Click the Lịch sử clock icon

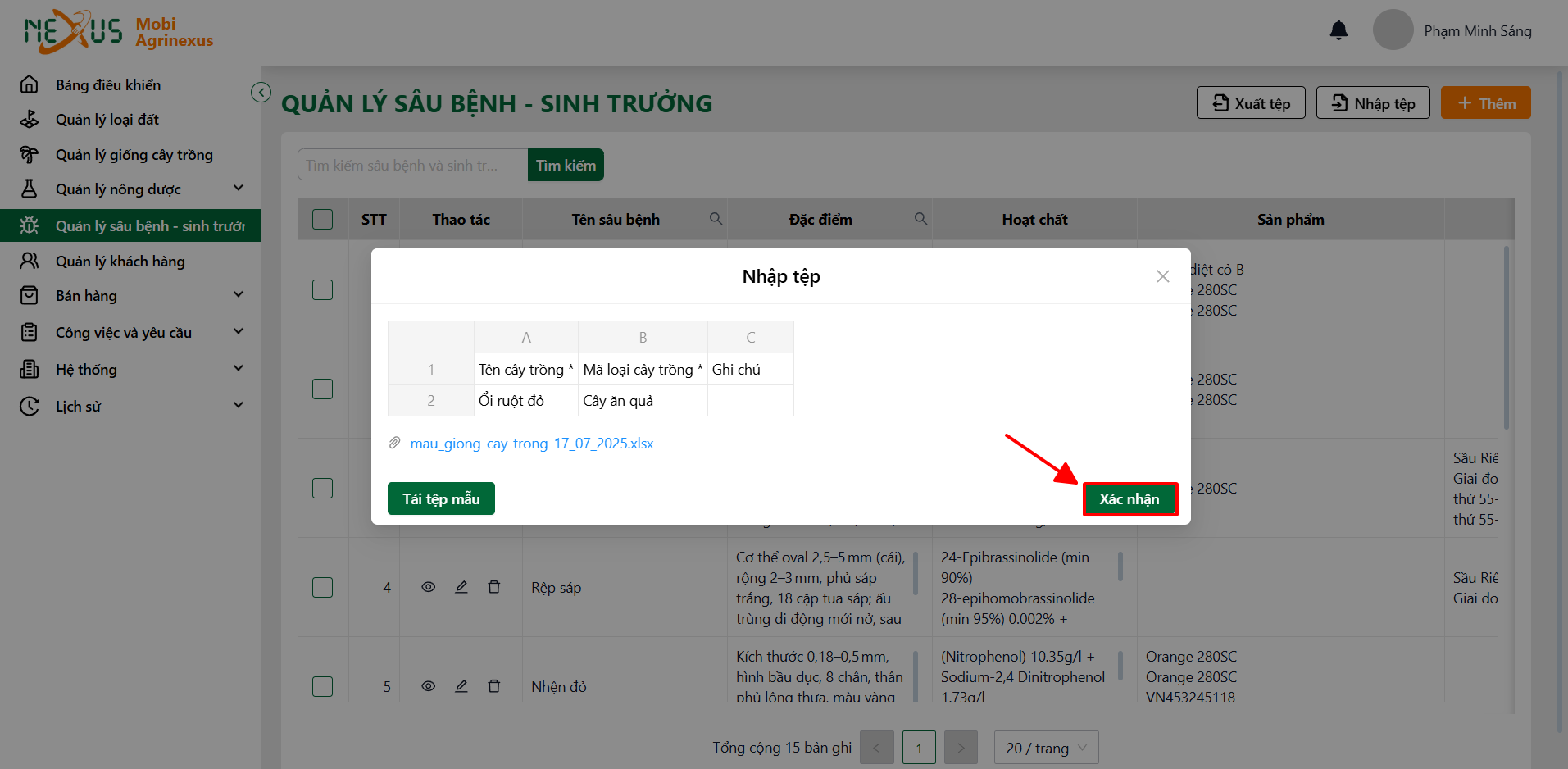pos(30,406)
